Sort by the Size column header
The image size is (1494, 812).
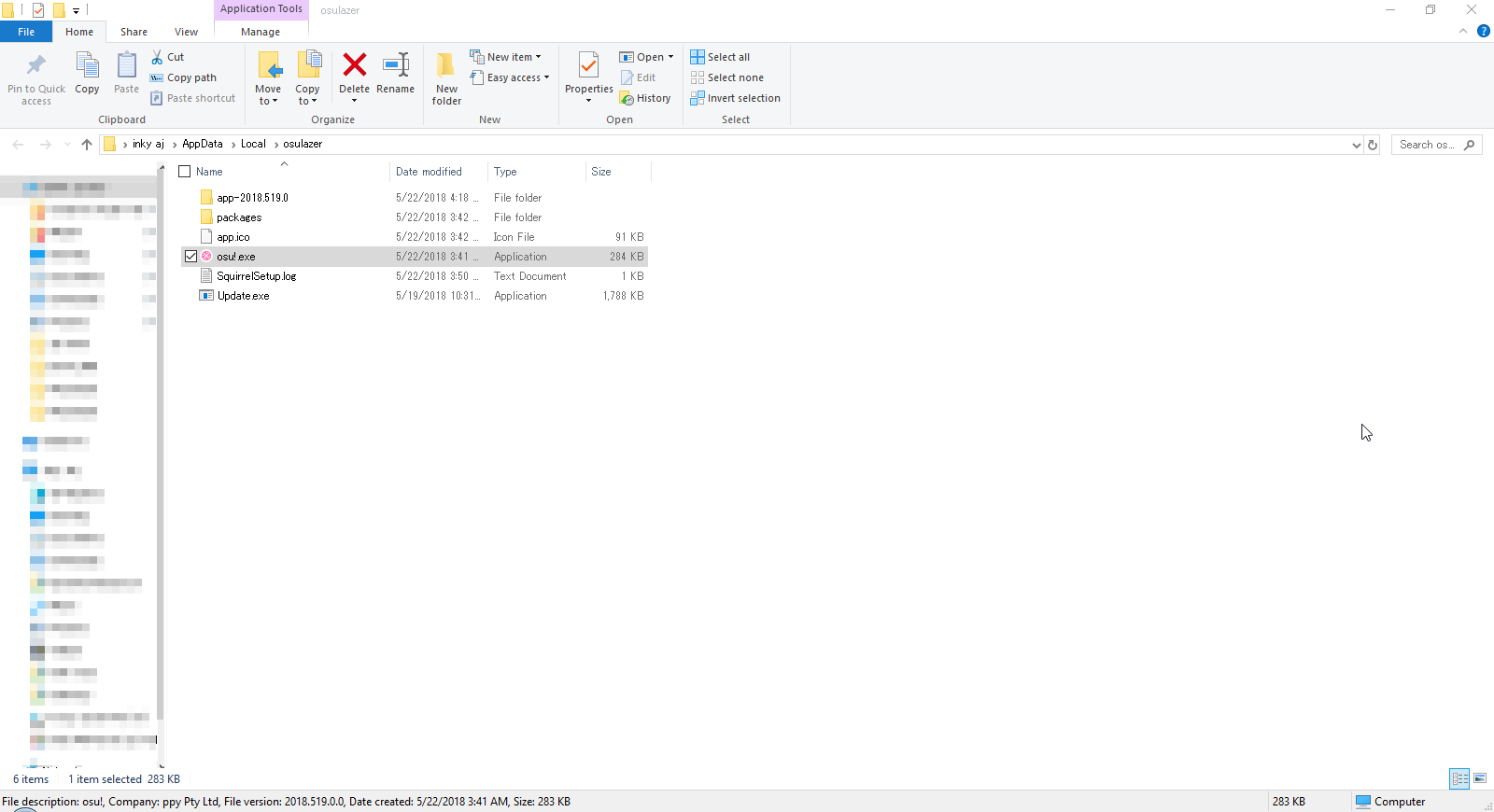coord(601,172)
